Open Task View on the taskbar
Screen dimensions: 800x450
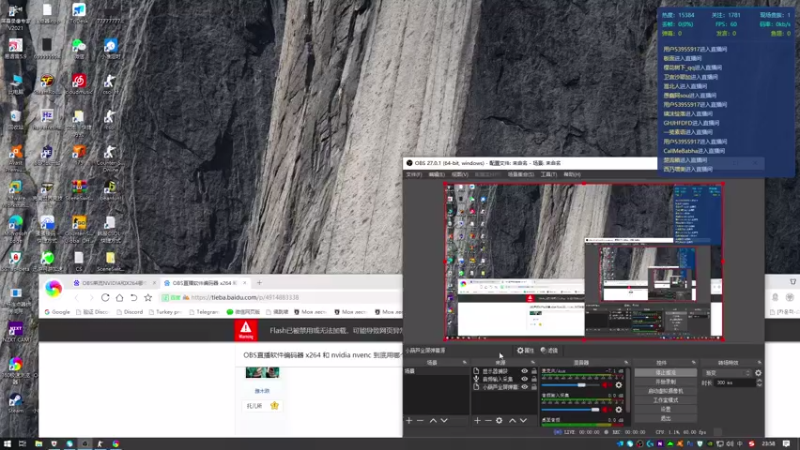click(x=22, y=444)
